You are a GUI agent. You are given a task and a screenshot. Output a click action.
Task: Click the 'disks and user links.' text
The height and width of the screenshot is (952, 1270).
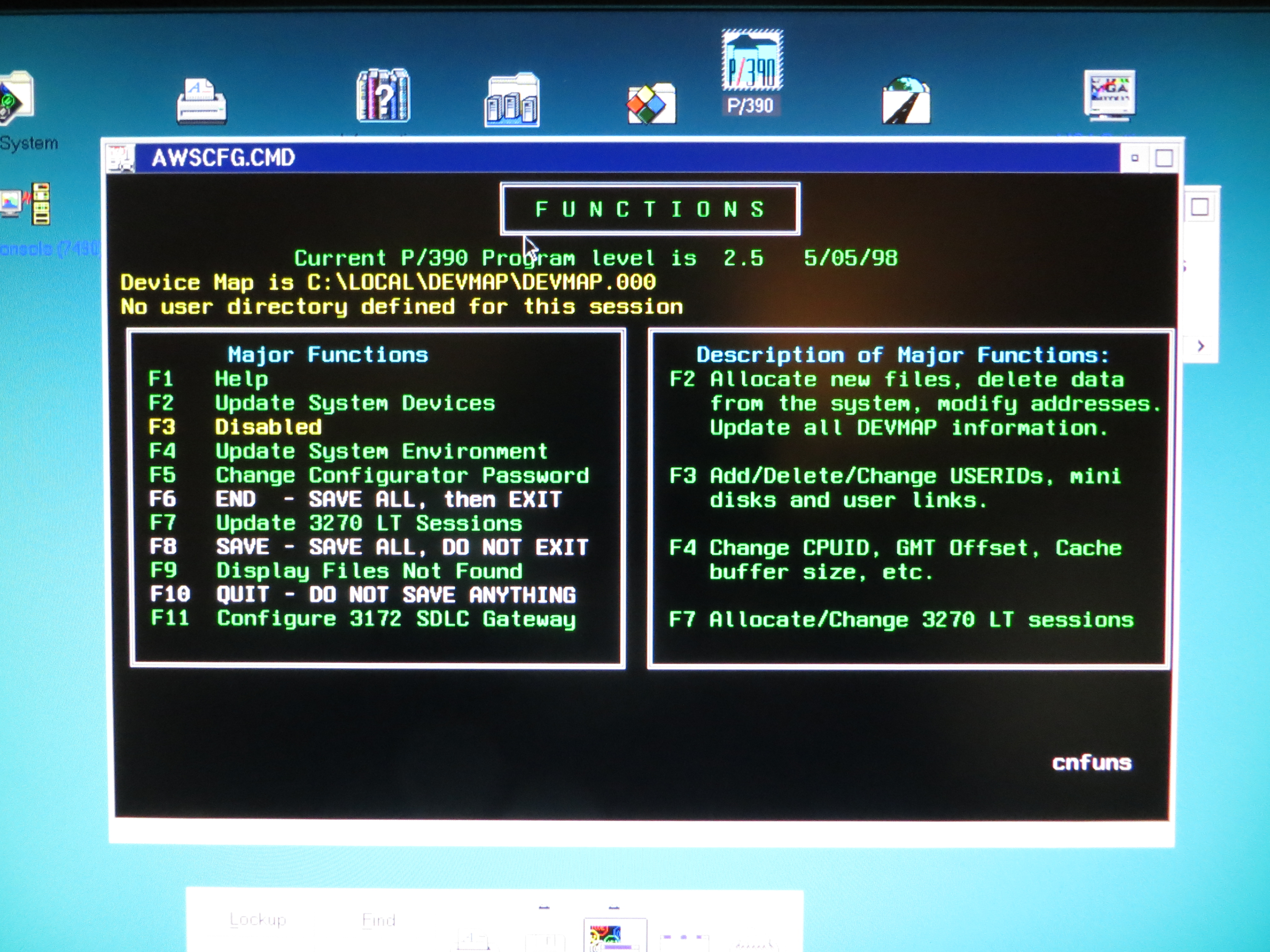[x=849, y=500]
